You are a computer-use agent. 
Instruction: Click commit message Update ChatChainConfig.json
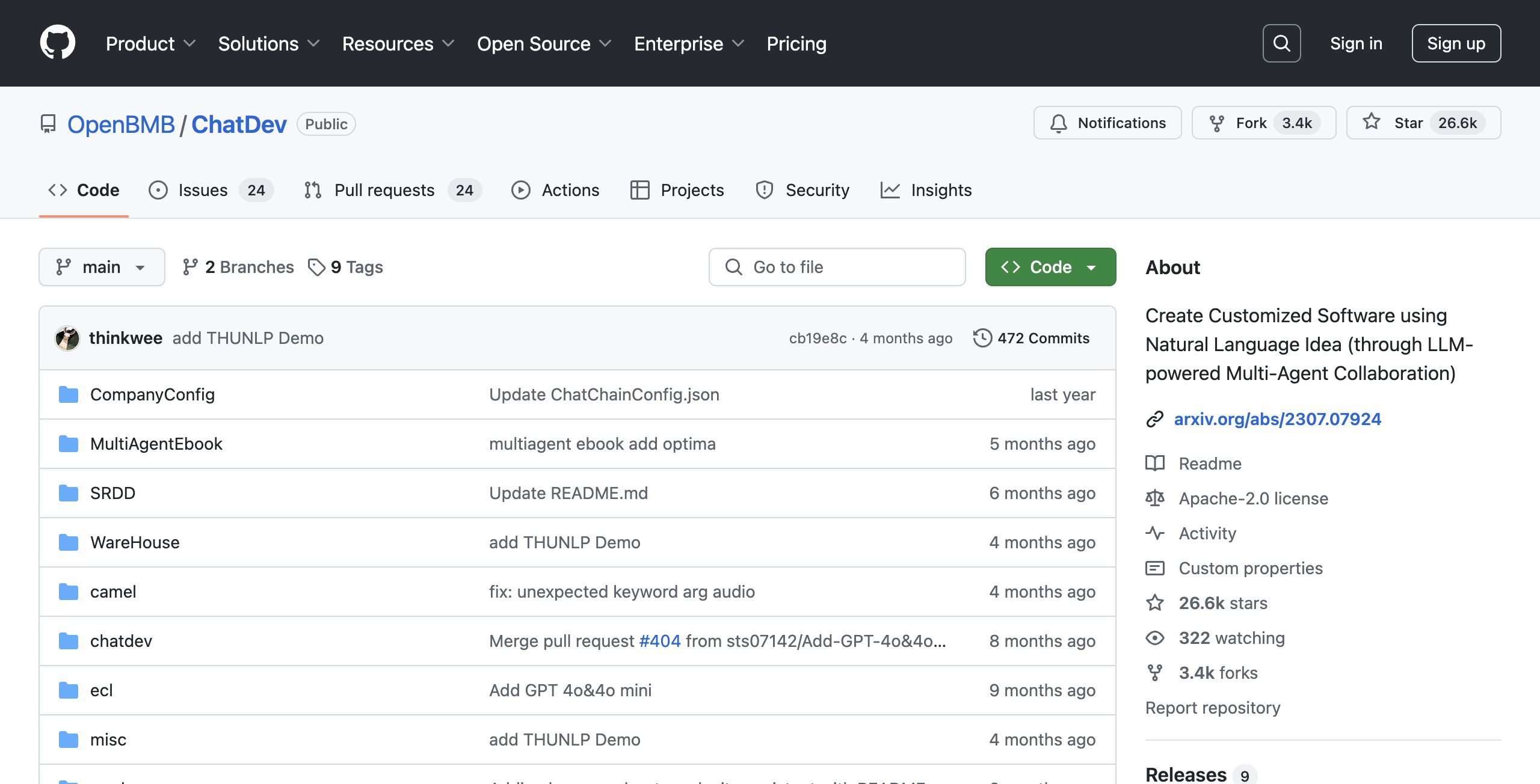click(x=604, y=394)
